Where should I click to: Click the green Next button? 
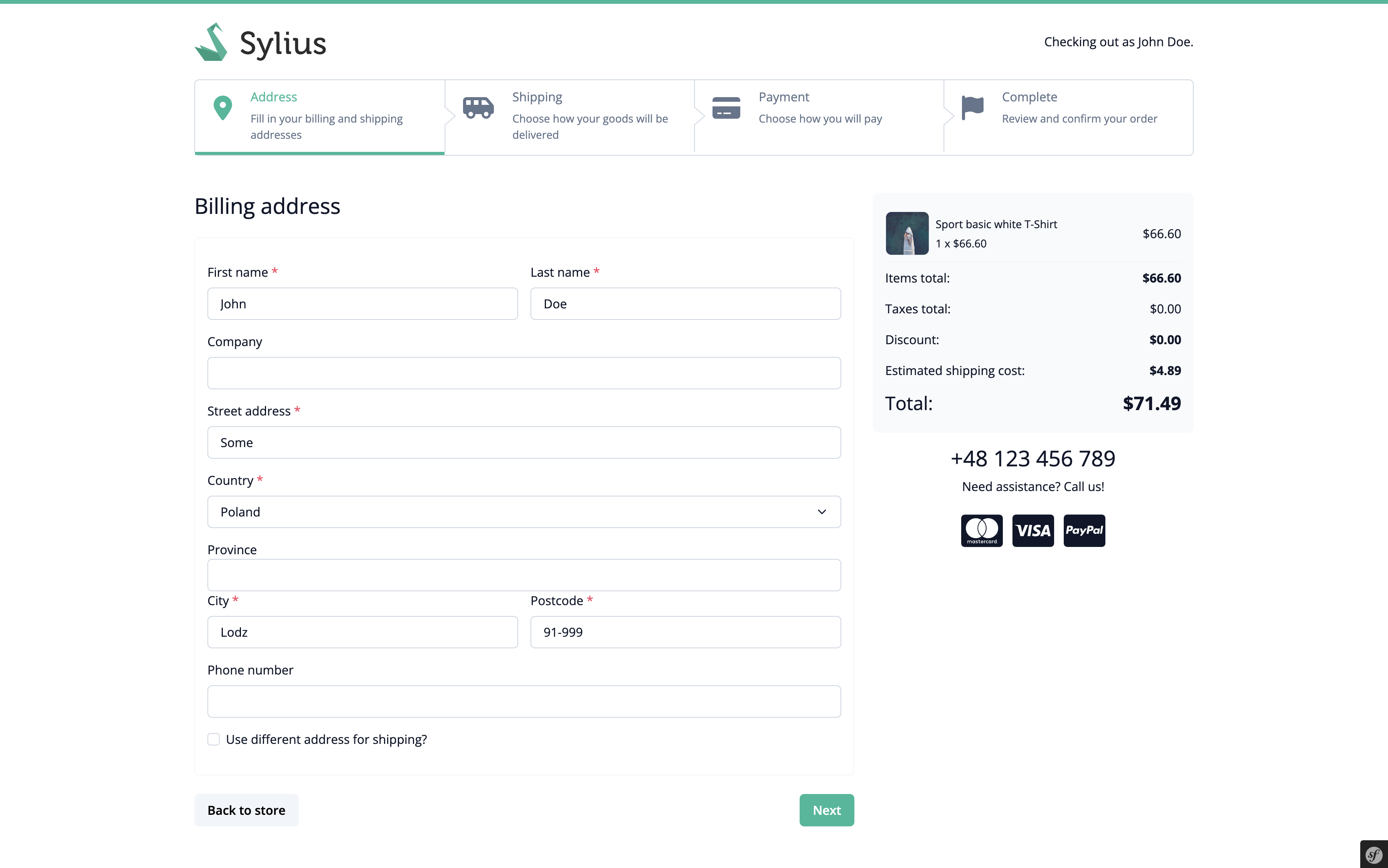826,810
